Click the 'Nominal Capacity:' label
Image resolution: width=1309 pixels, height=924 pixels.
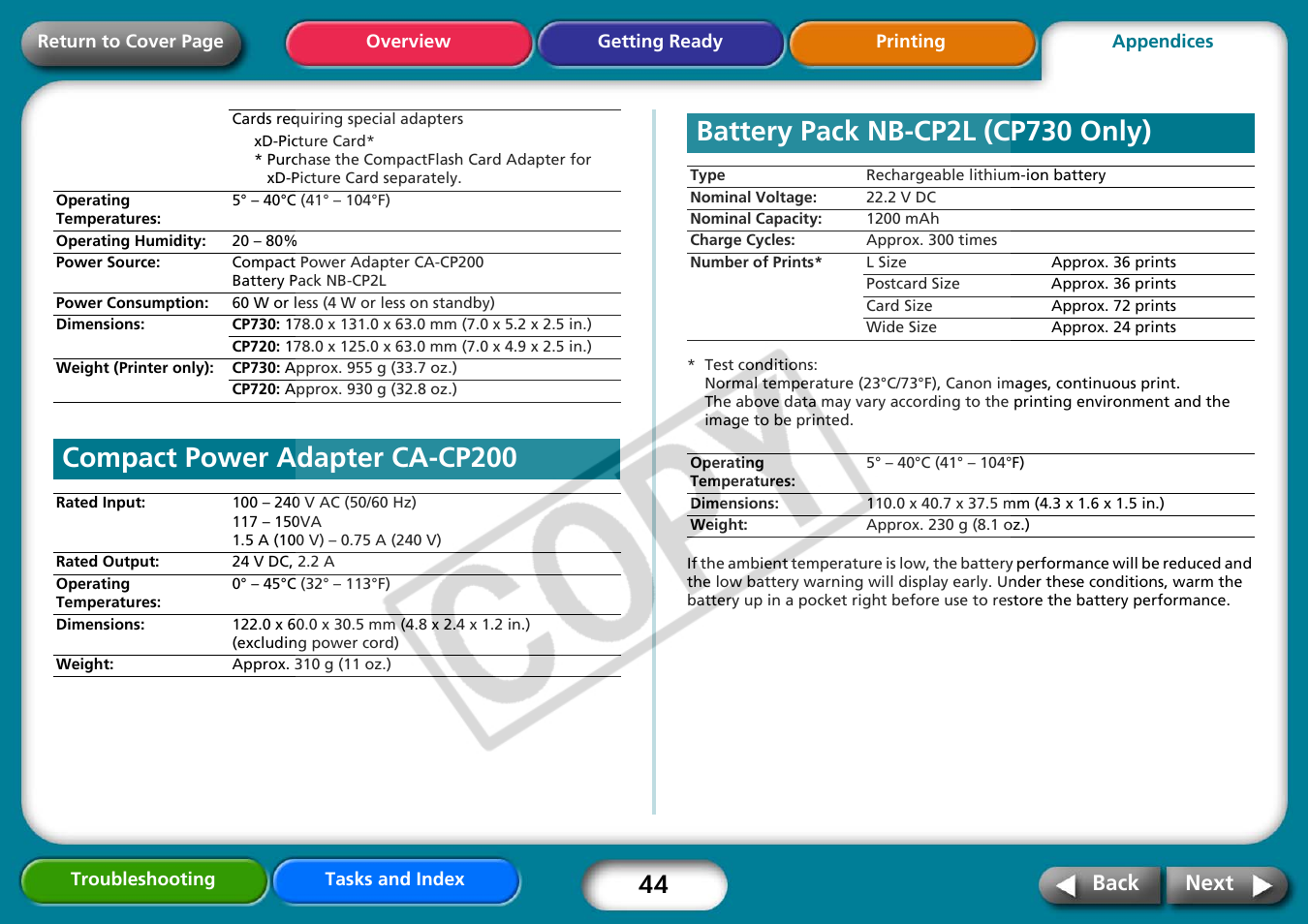(x=756, y=219)
